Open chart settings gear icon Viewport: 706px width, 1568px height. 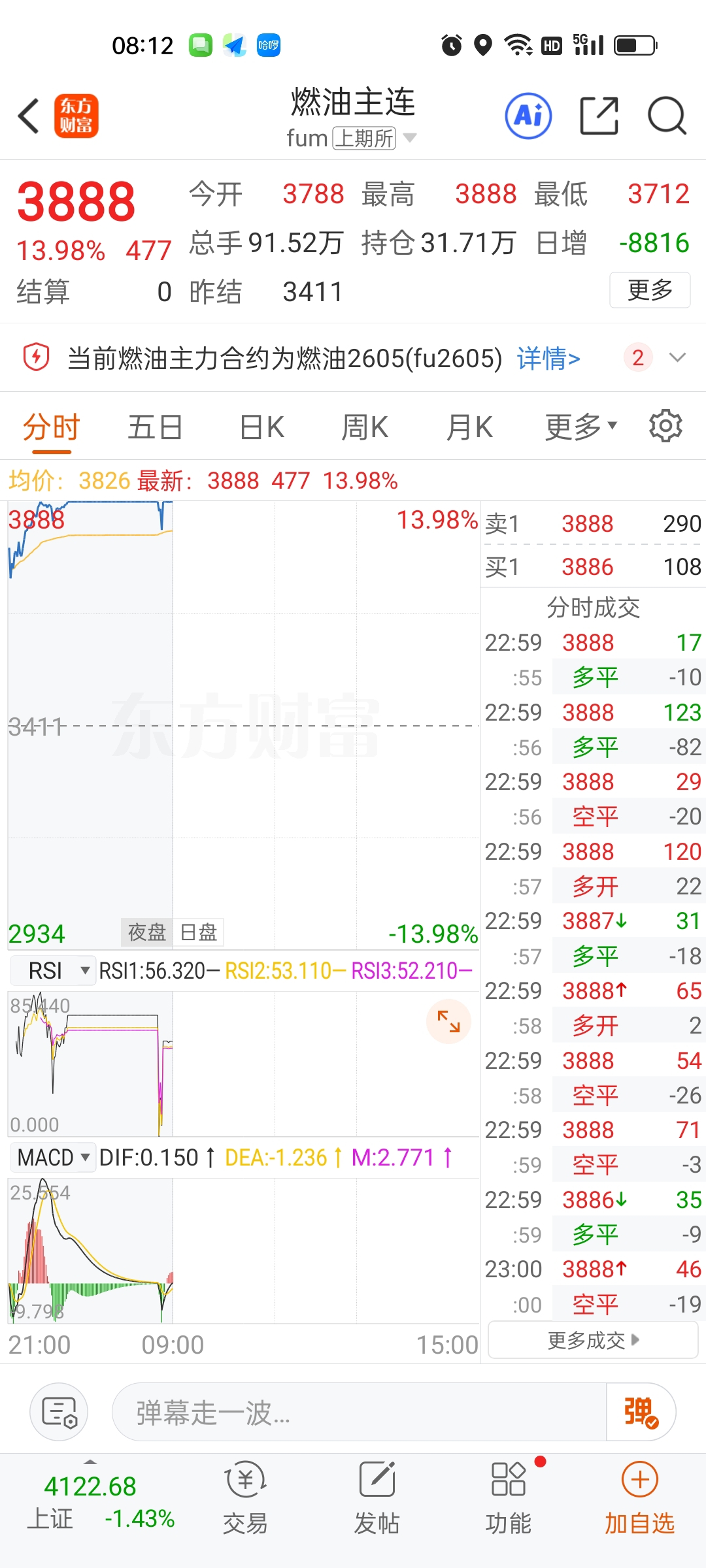click(665, 427)
